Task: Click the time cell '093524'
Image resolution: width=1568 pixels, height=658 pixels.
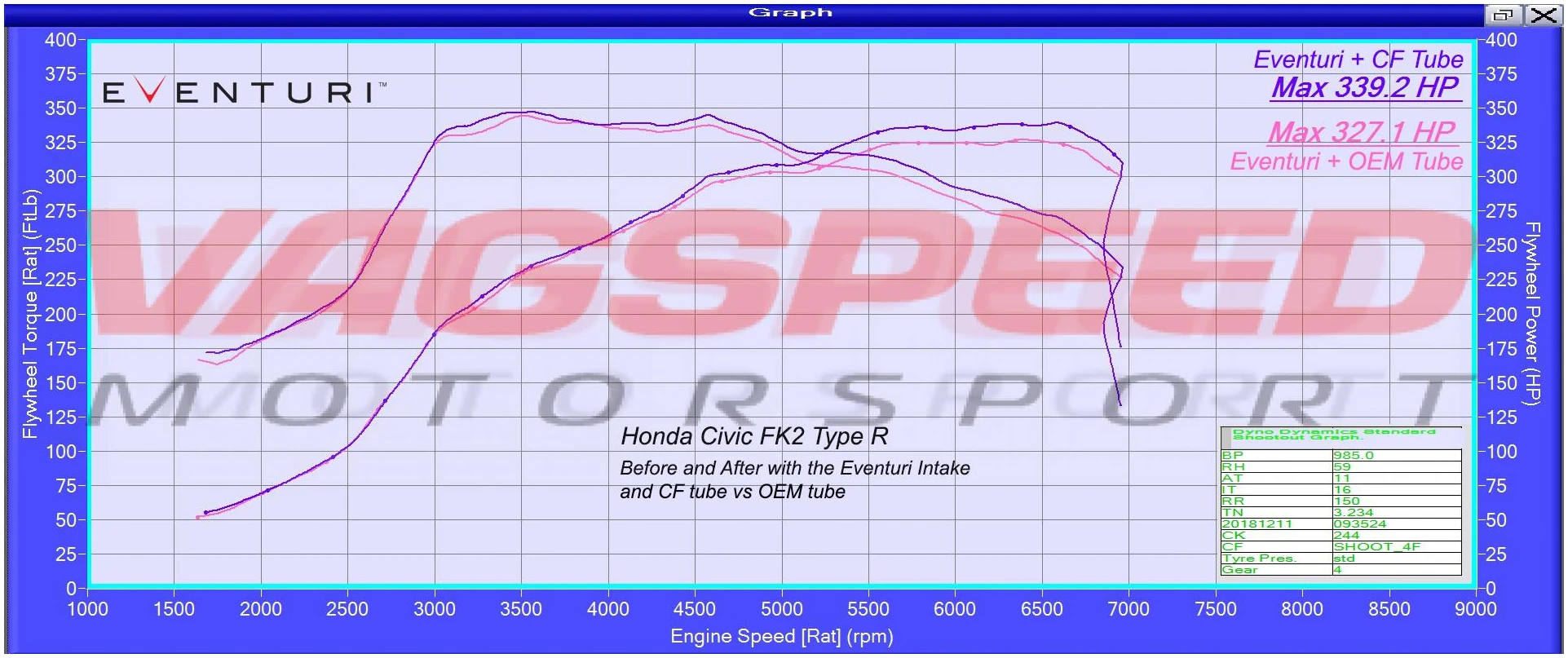Action: tap(1397, 524)
